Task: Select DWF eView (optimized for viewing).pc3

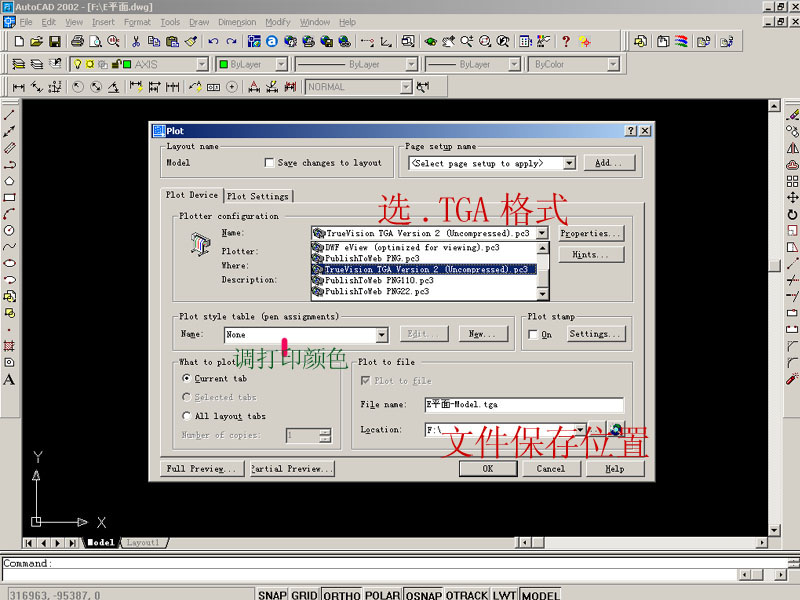Action: [x=424, y=247]
